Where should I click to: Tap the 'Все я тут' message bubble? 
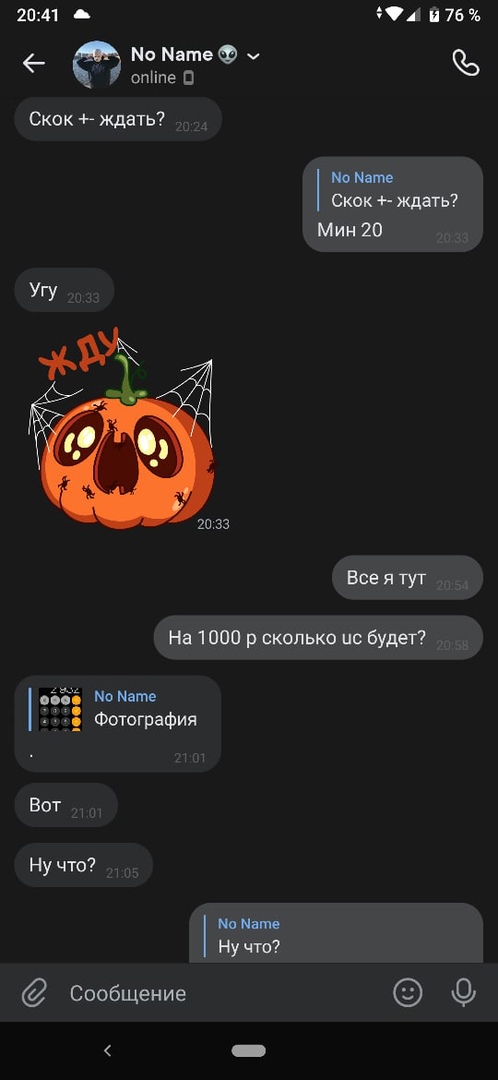[407, 577]
